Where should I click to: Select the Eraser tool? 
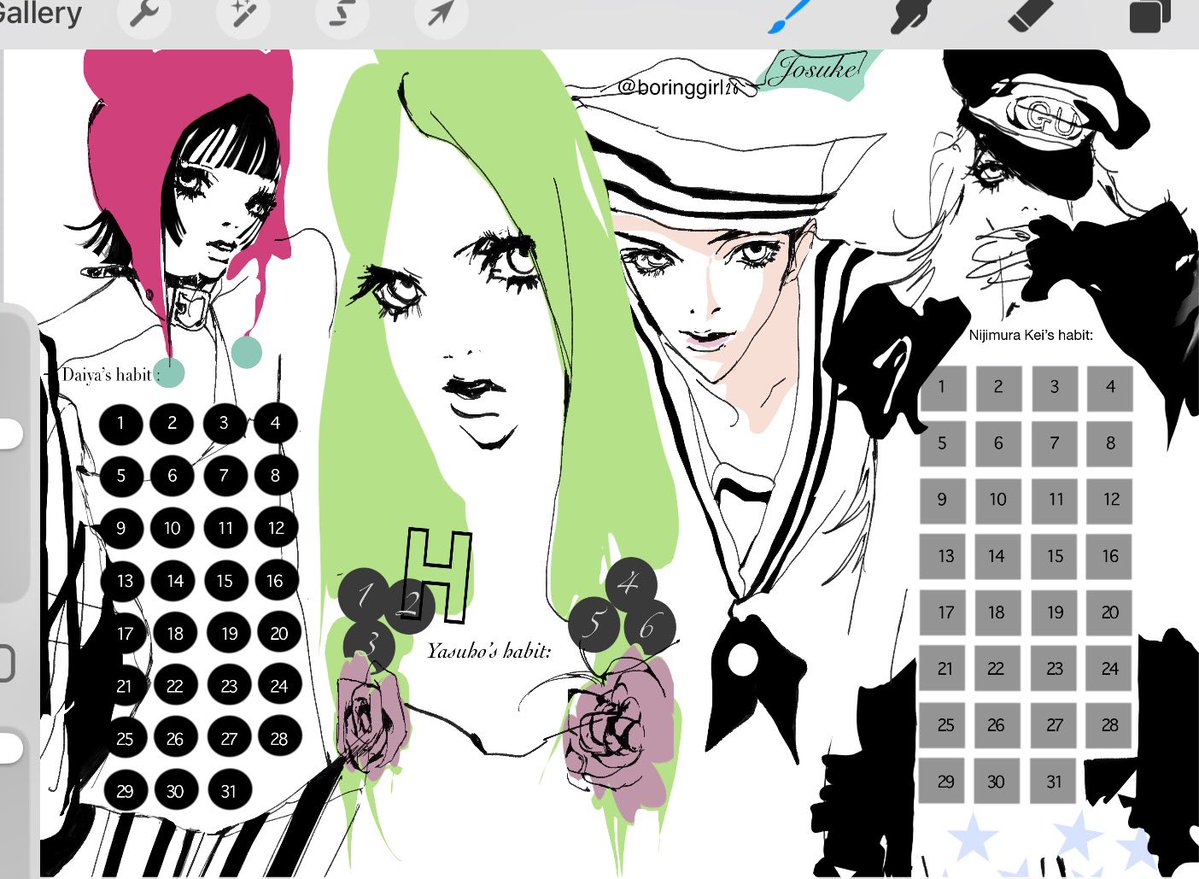point(1030,15)
